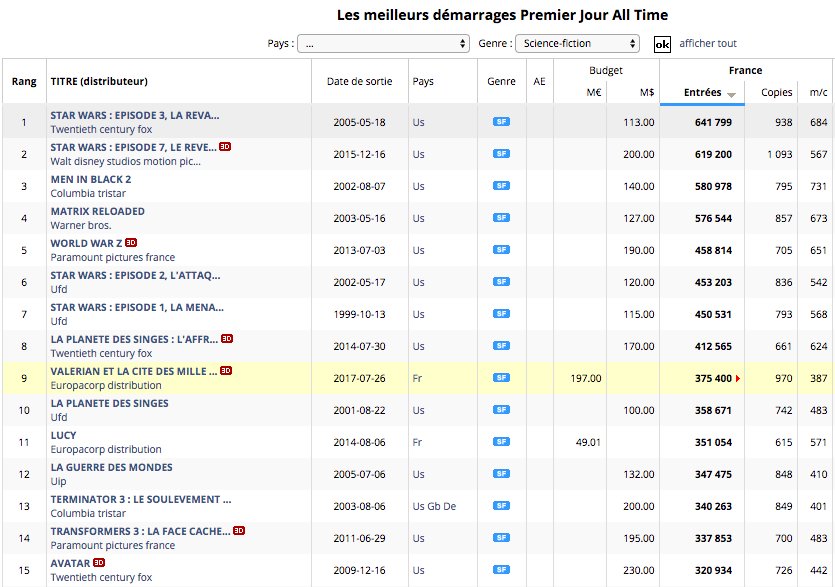Click the M€ budget column header
This screenshot has height=587, width=835.
pos(594,92)
